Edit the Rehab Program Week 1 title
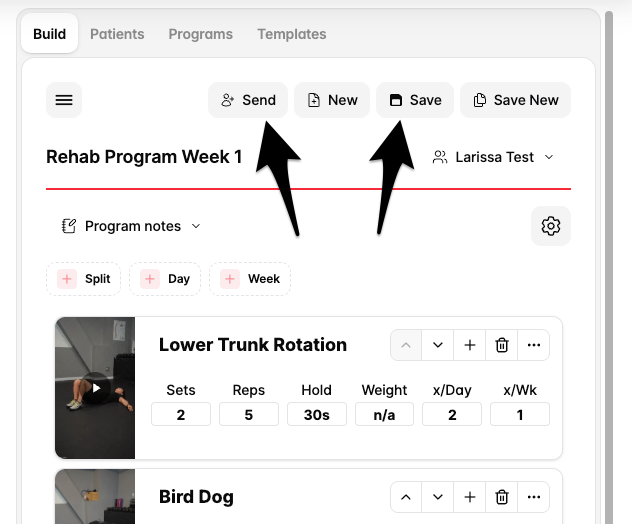632x524 pixels. [144, 157]
